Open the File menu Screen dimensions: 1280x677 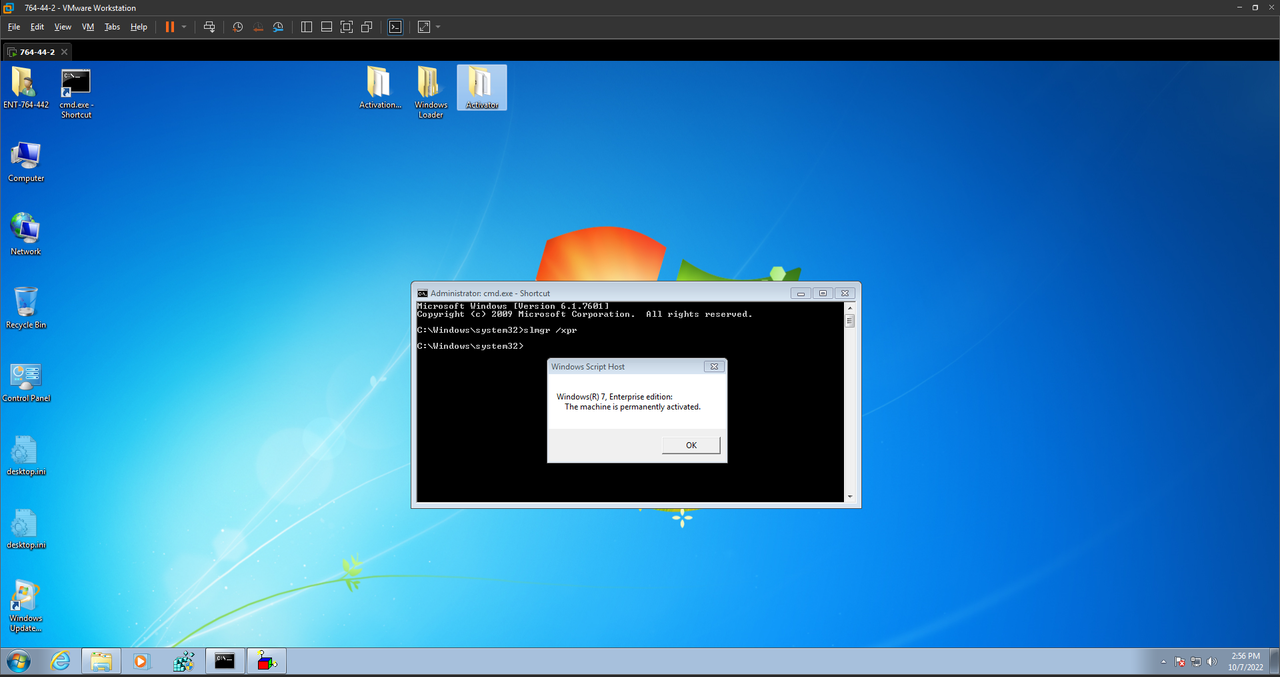tap(14, 27)
